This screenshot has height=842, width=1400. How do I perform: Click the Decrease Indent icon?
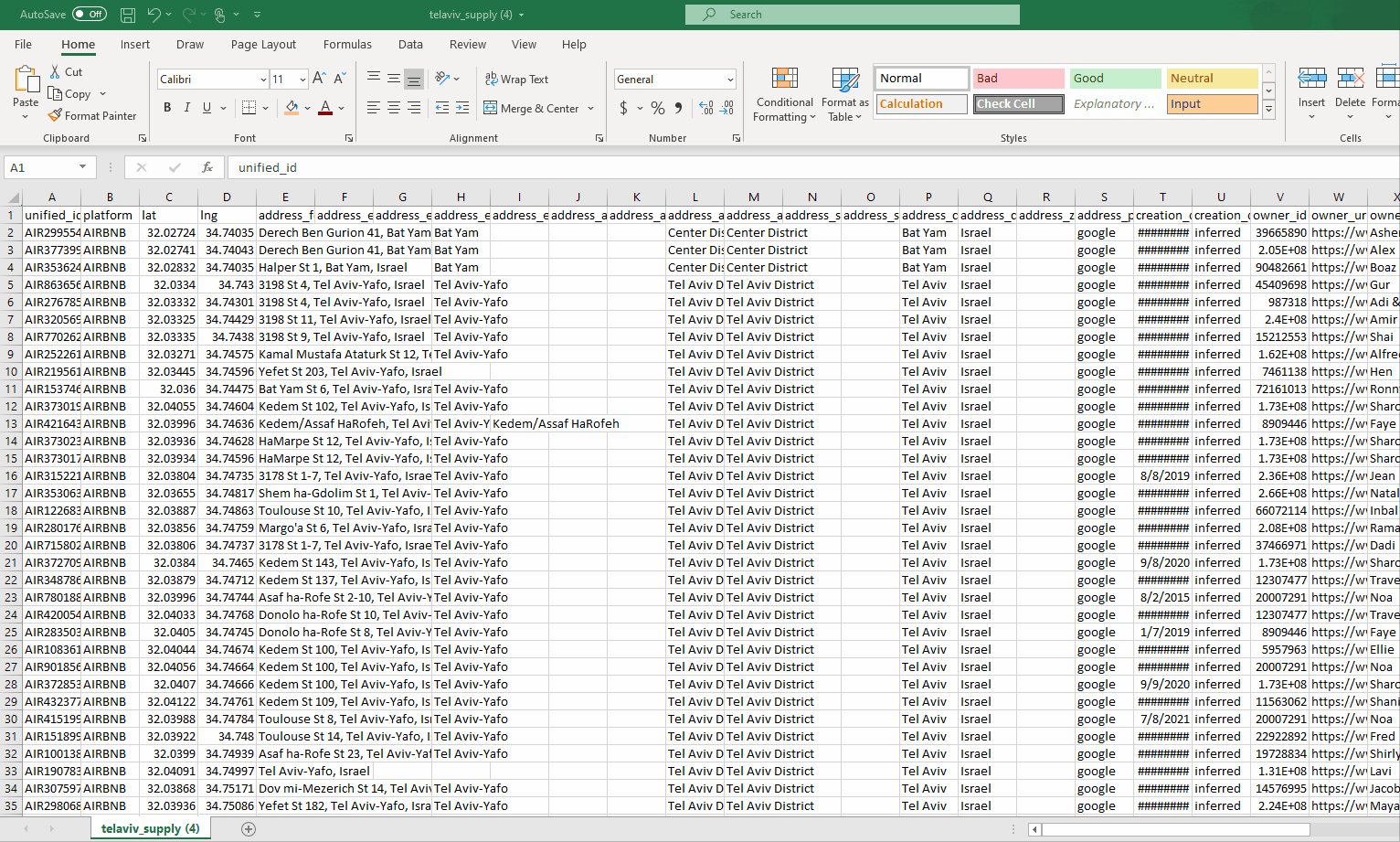point(442,108)
